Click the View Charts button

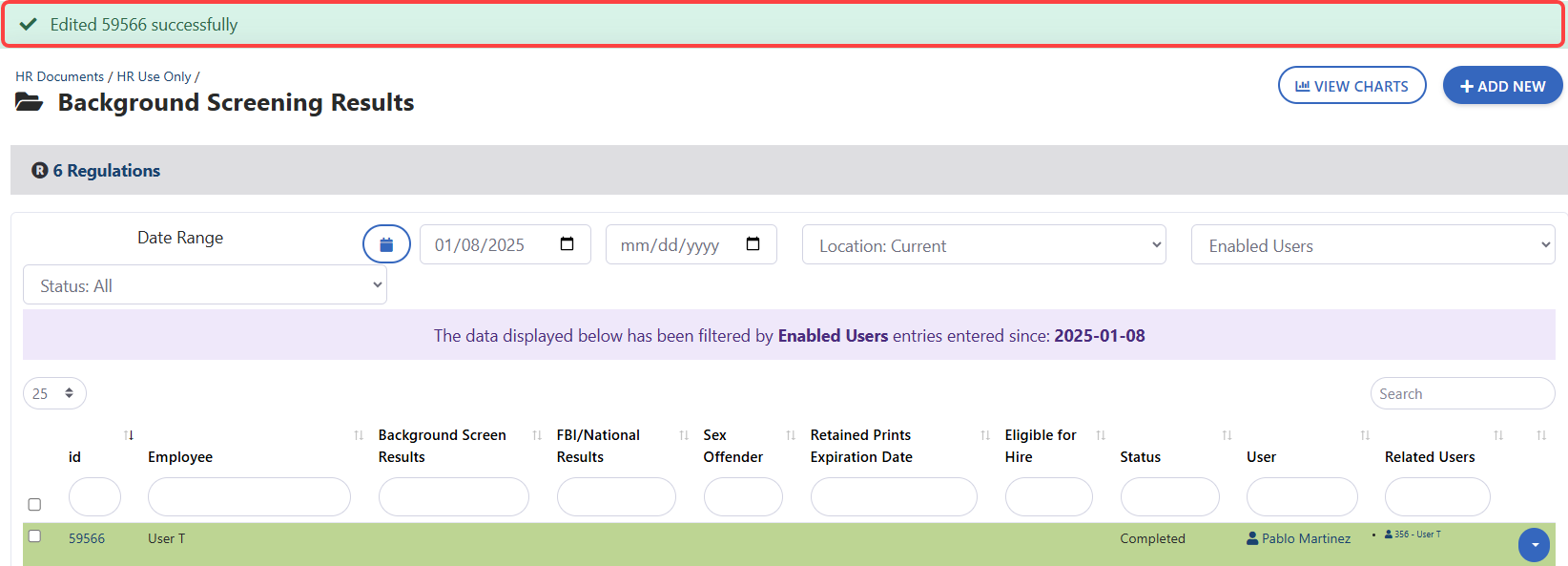(x=1351, y=86)
